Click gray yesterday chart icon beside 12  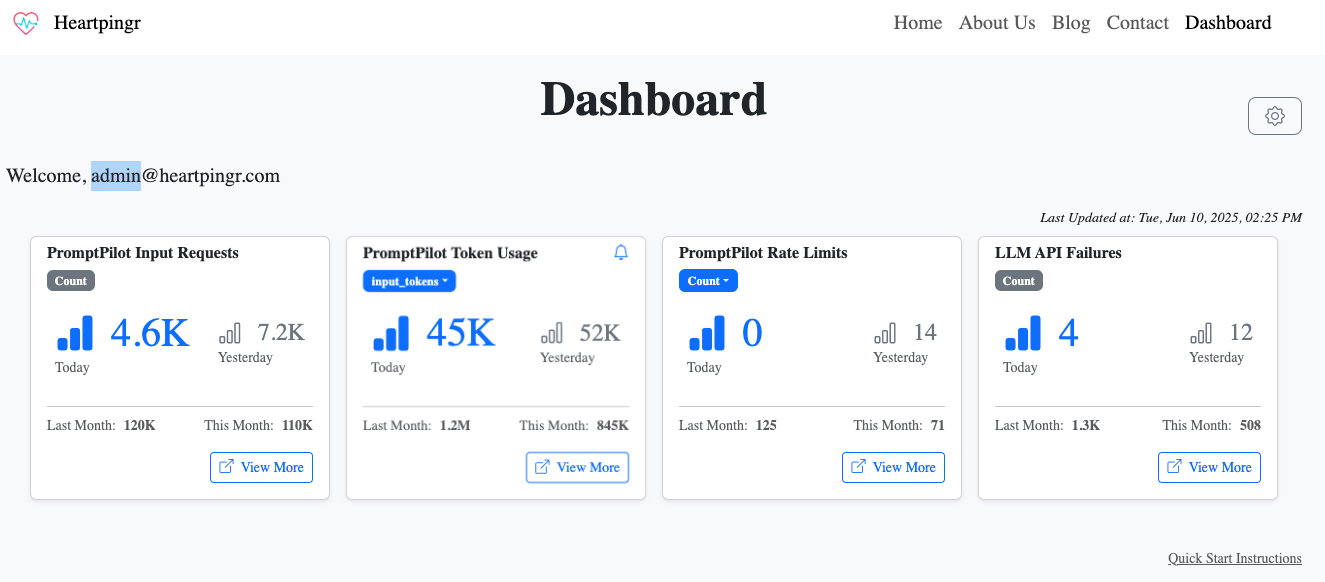tap(1201, 333)
